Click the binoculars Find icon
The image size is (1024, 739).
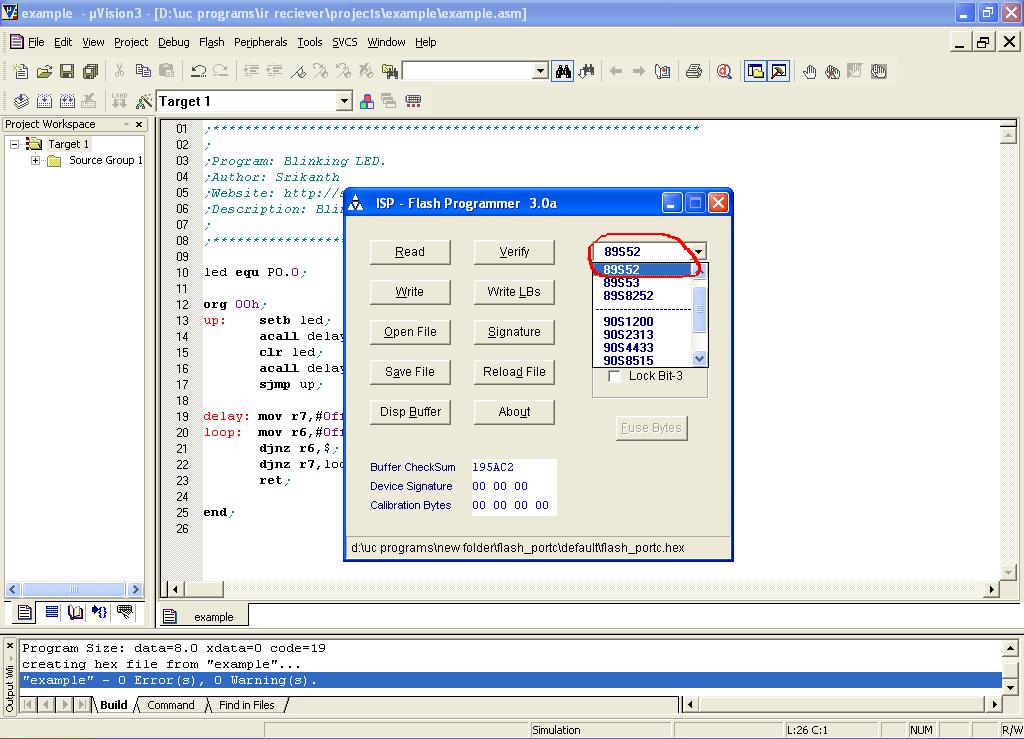[563, 71]
